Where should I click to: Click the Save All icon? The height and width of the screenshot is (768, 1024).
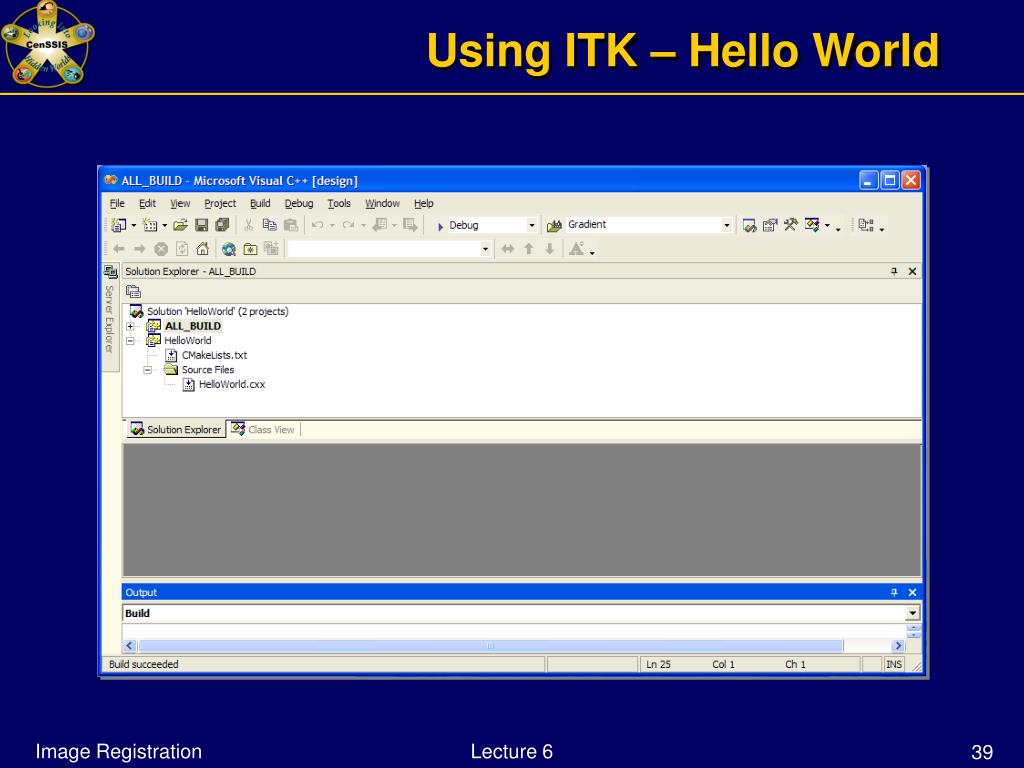pyautogui.click(x=222, y=225)
